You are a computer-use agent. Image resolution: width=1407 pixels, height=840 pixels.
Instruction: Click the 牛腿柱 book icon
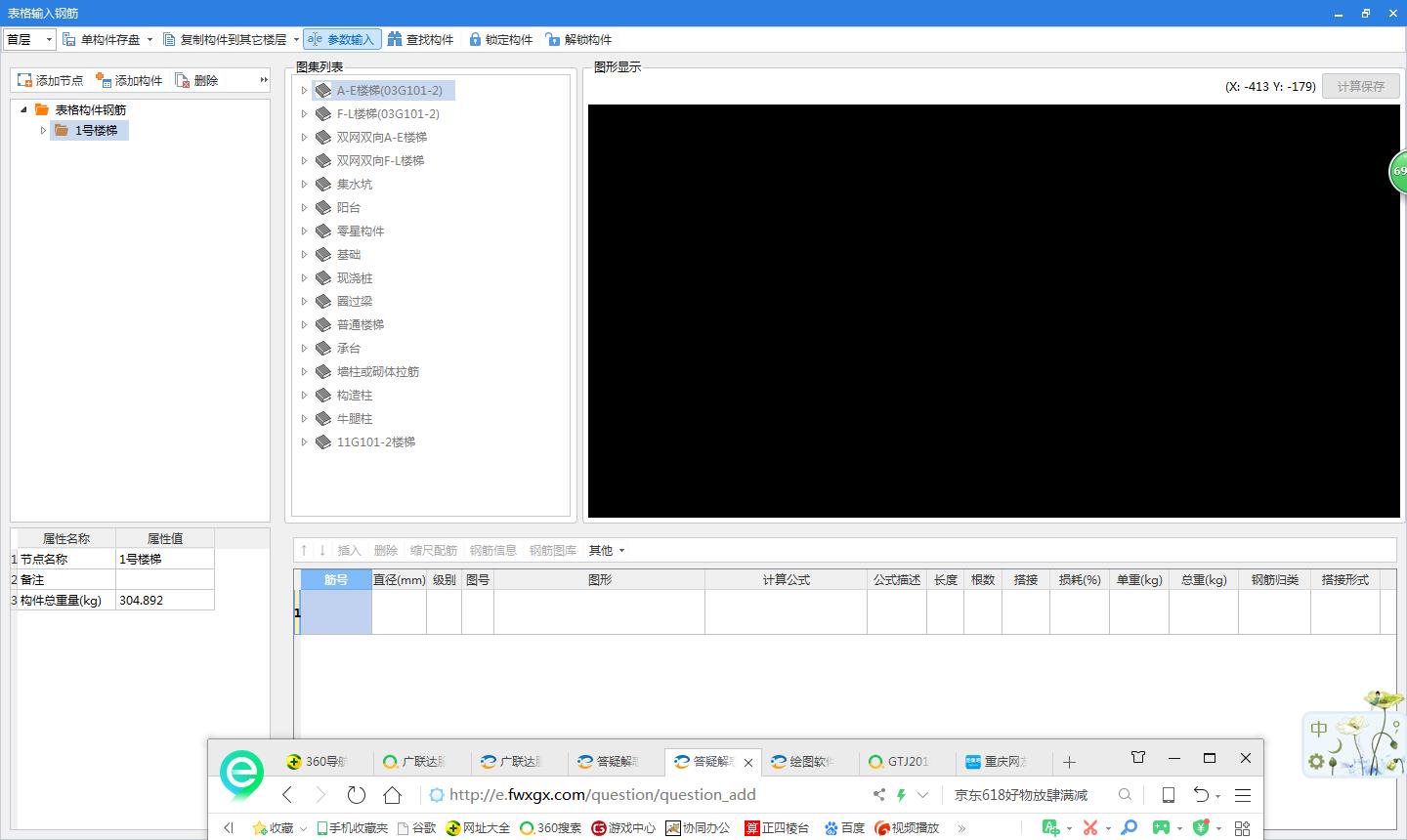(x=322, y=418)
